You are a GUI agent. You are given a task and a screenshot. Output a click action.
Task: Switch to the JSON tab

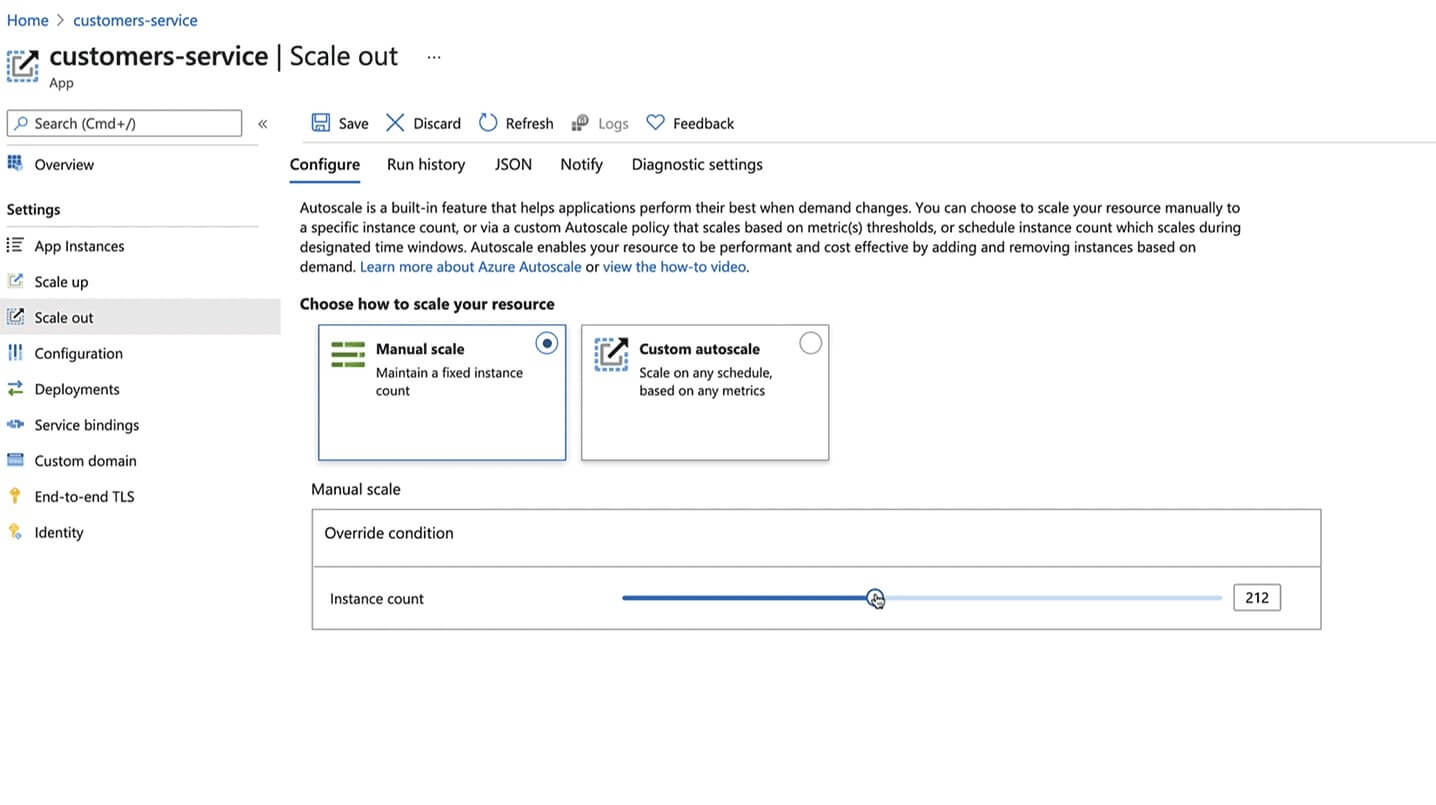tap(513, 164)
